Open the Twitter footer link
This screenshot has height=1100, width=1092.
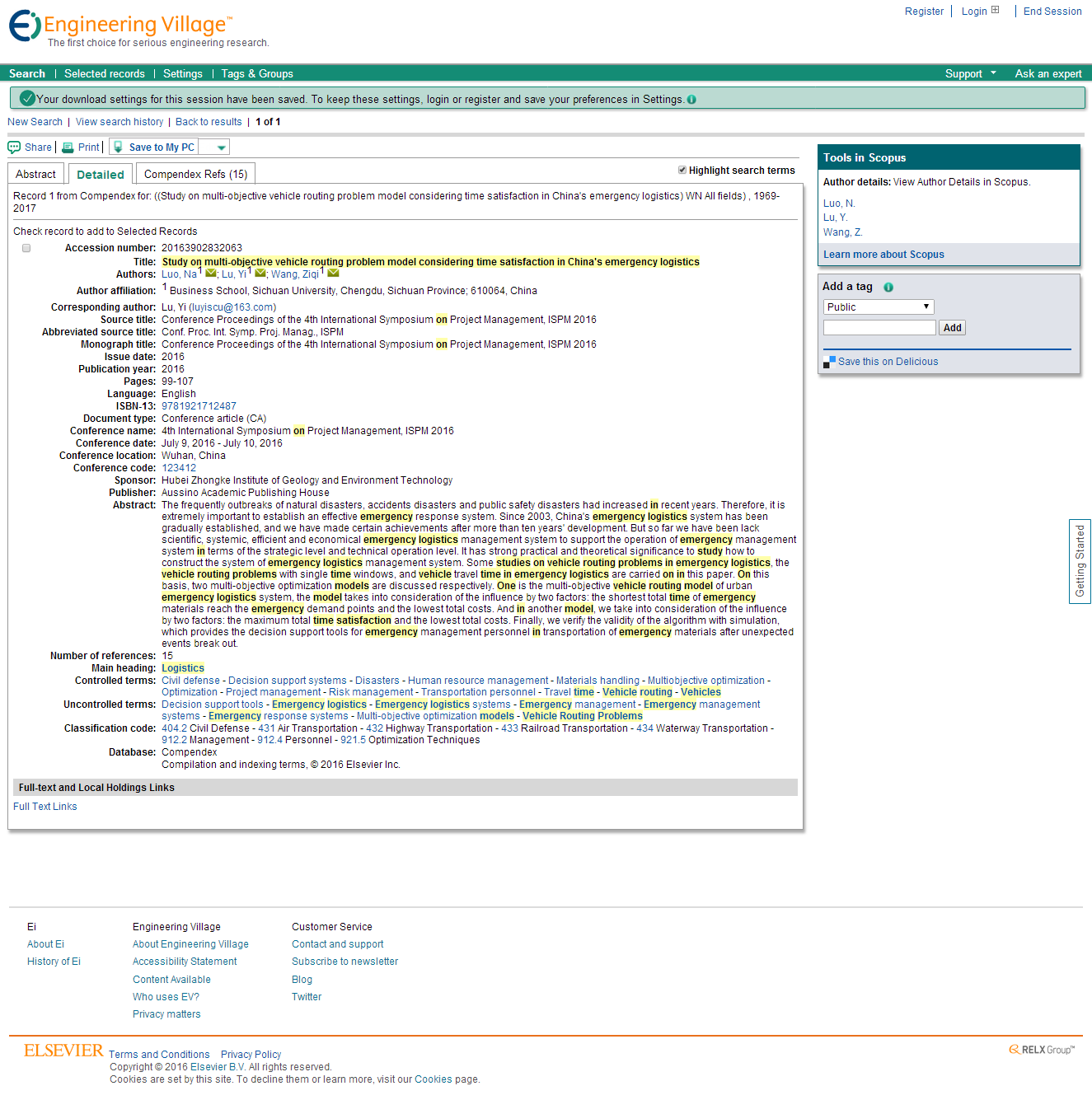point(307,997)
